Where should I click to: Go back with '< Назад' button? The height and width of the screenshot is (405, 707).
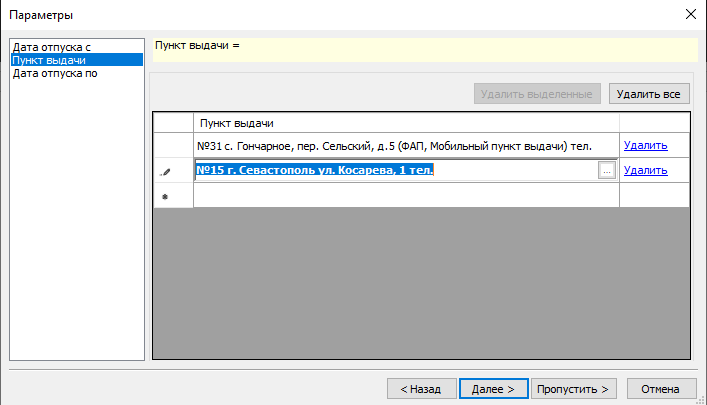point(422,389)
